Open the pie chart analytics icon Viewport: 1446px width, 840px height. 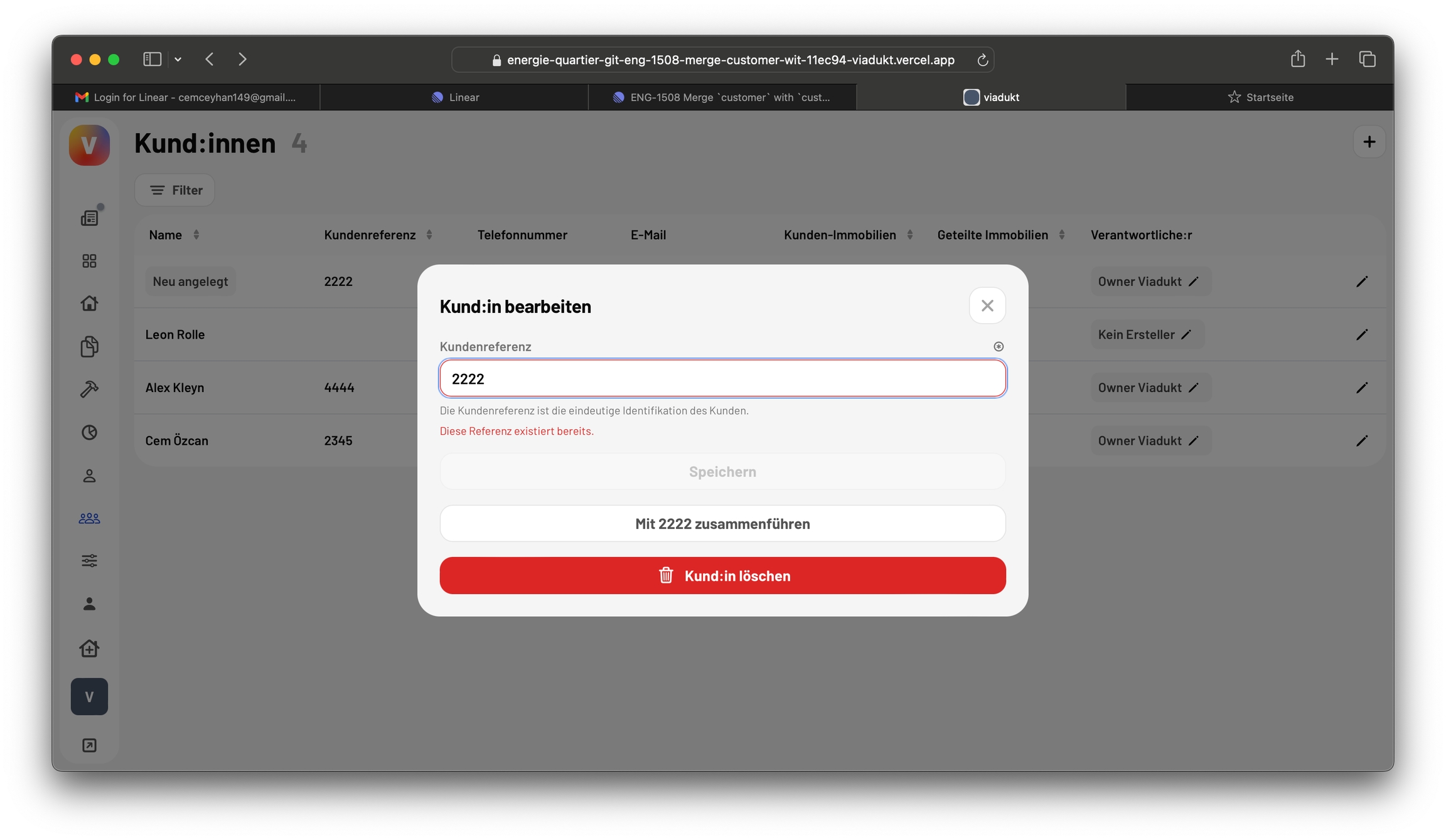[89, 432]
